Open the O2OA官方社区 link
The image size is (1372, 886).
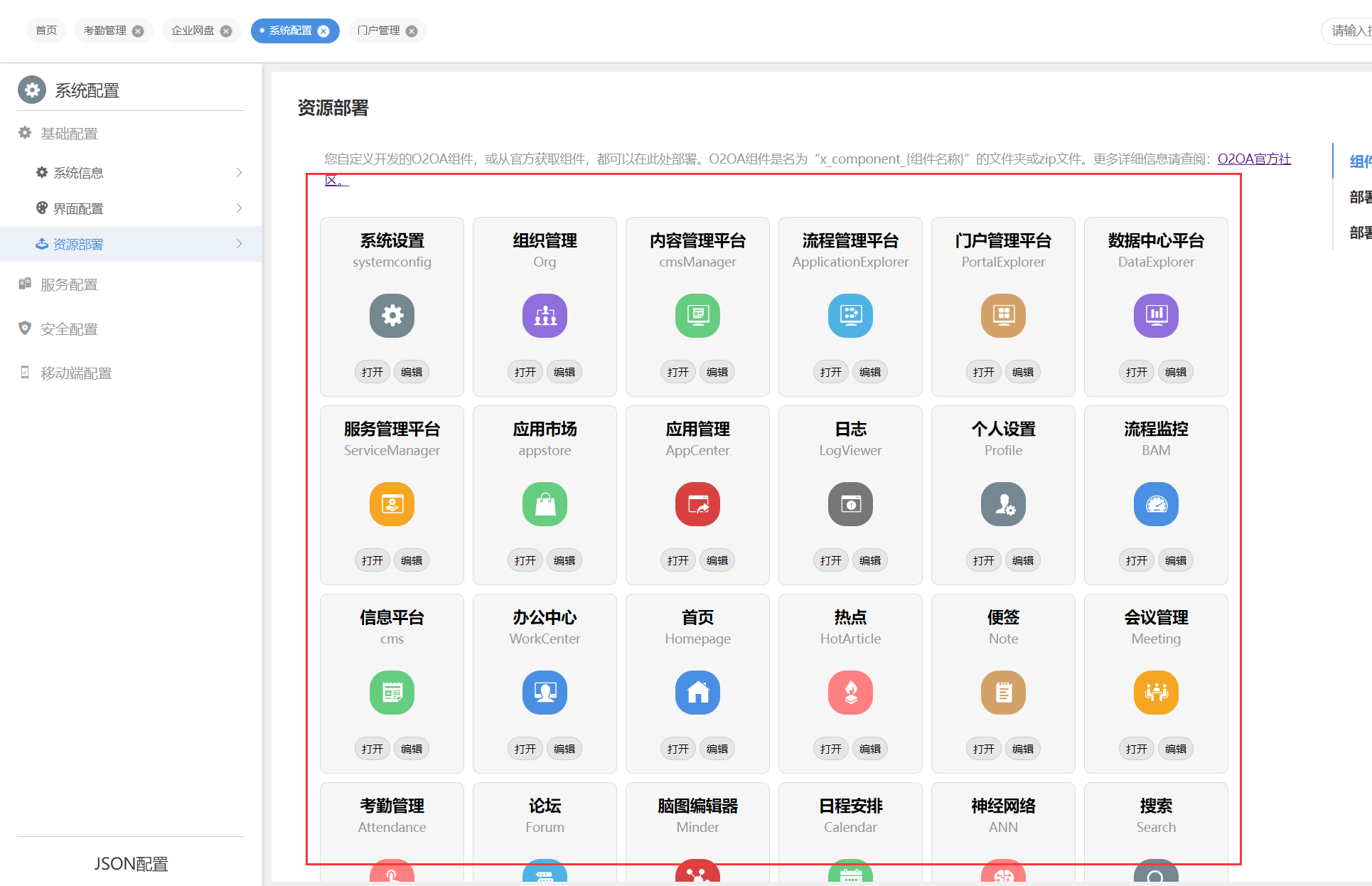pos(1253,159)
